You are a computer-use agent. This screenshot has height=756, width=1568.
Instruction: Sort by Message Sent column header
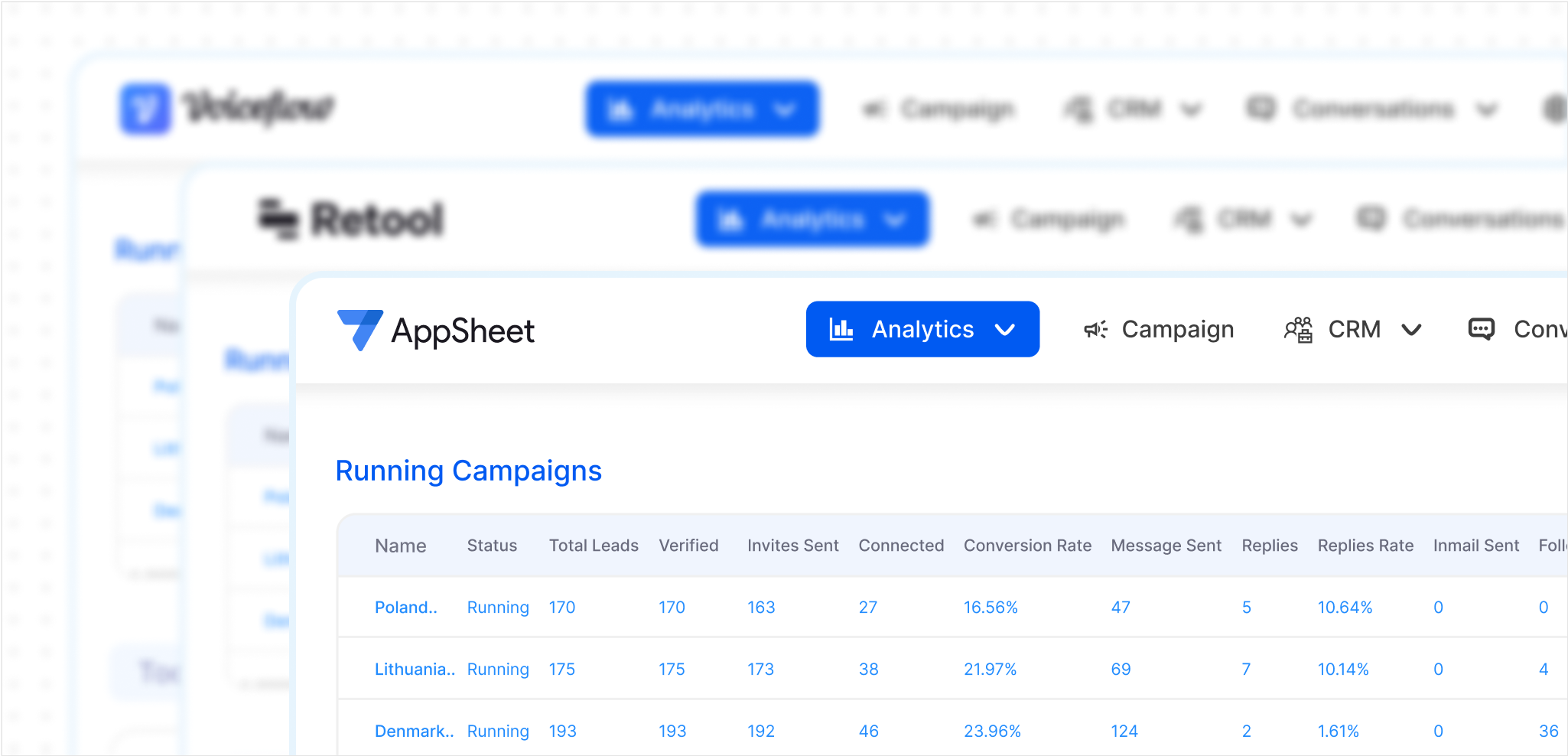(x=1166, y=546)
